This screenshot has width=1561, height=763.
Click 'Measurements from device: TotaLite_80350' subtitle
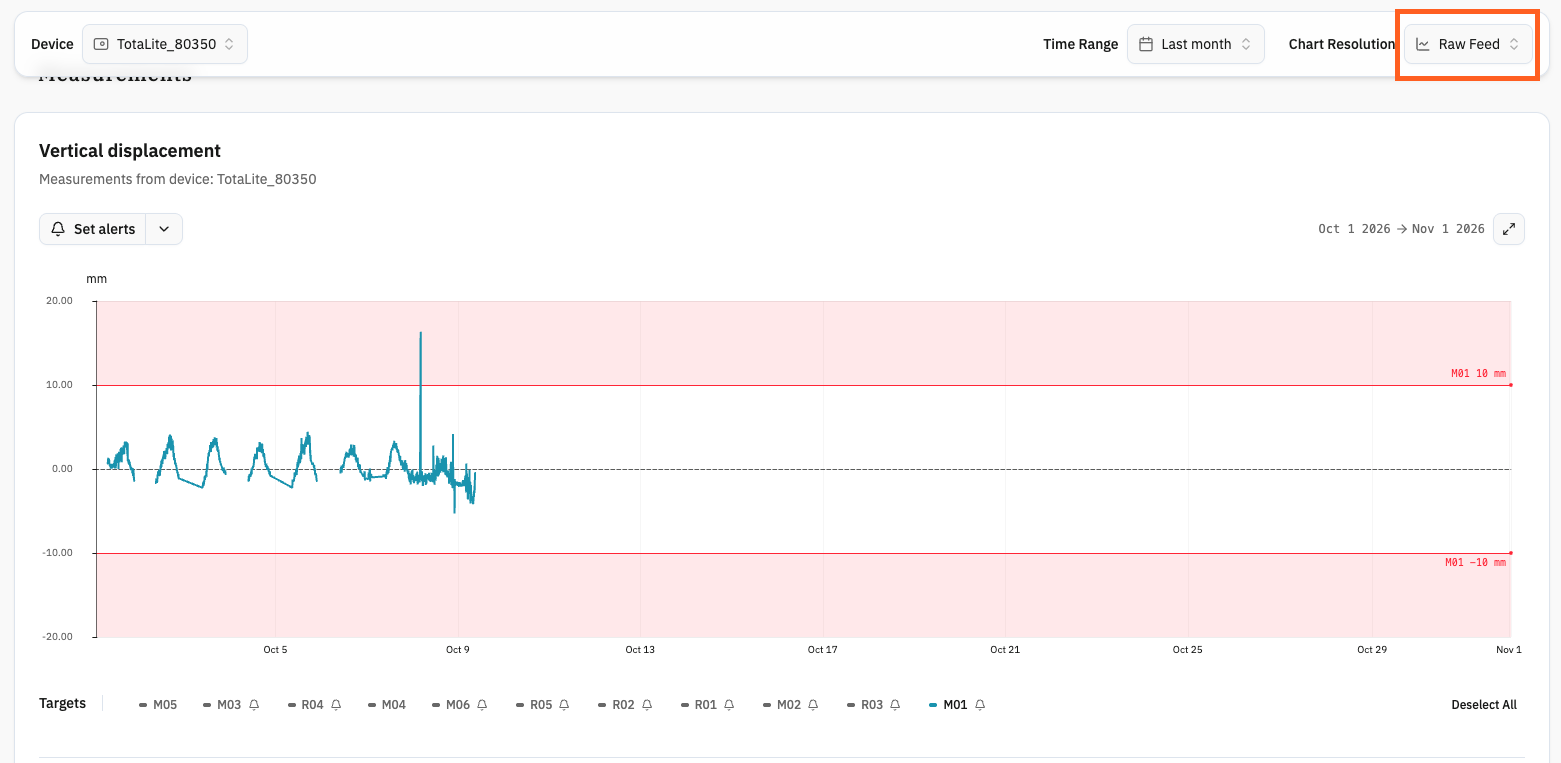(x=178, y=180)
